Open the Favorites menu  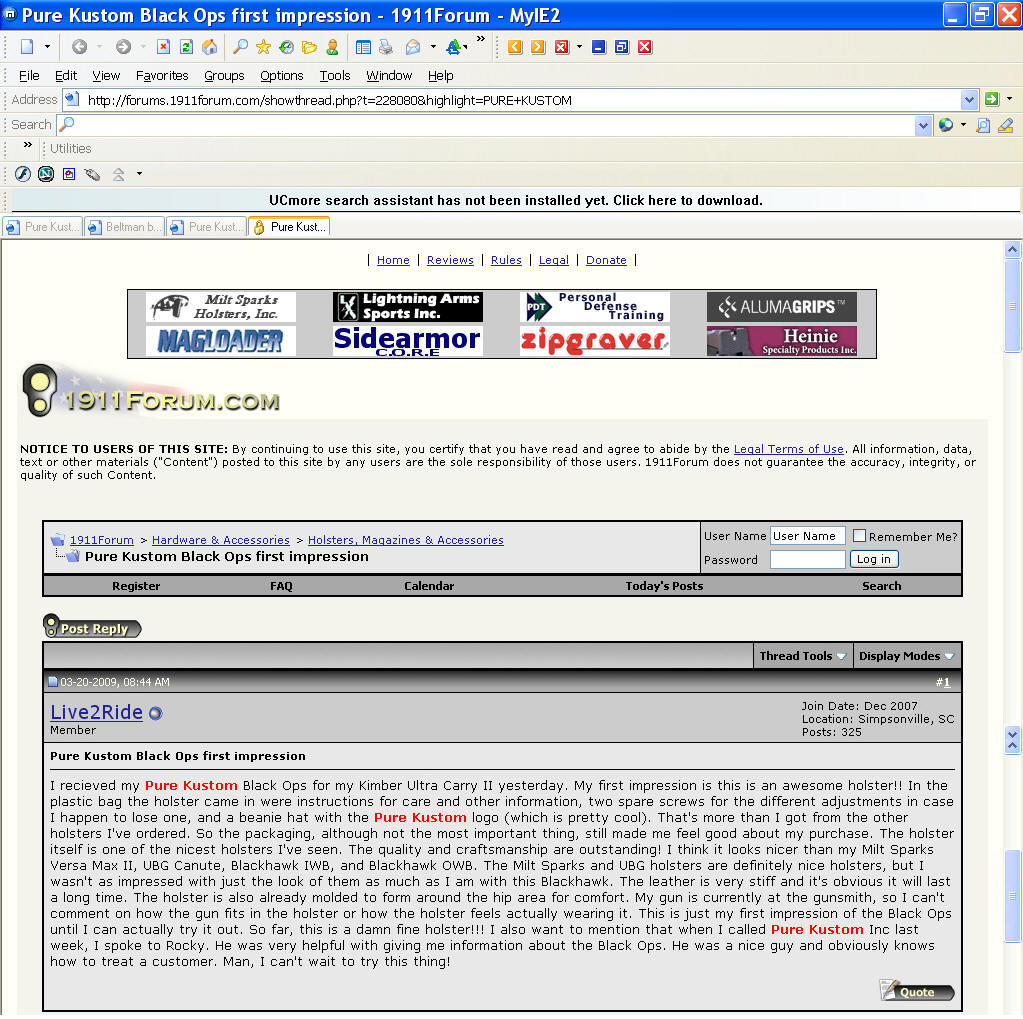click(162, 76)
